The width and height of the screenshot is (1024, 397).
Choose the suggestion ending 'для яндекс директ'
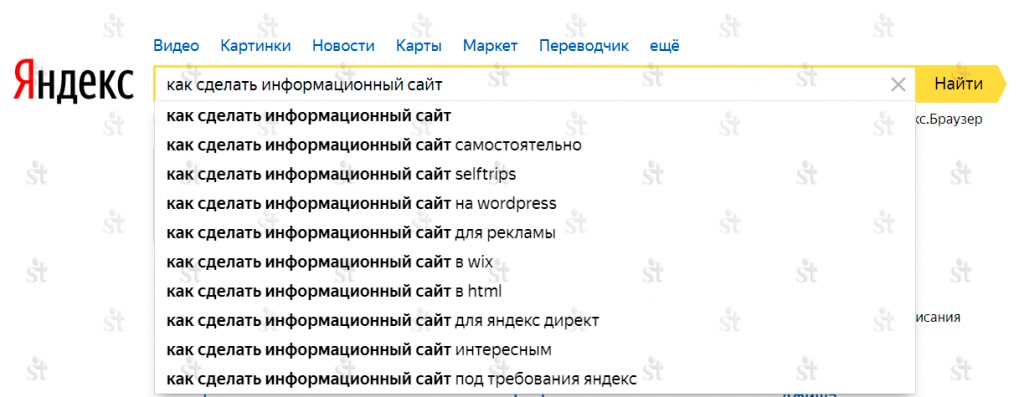pos(535,321)
